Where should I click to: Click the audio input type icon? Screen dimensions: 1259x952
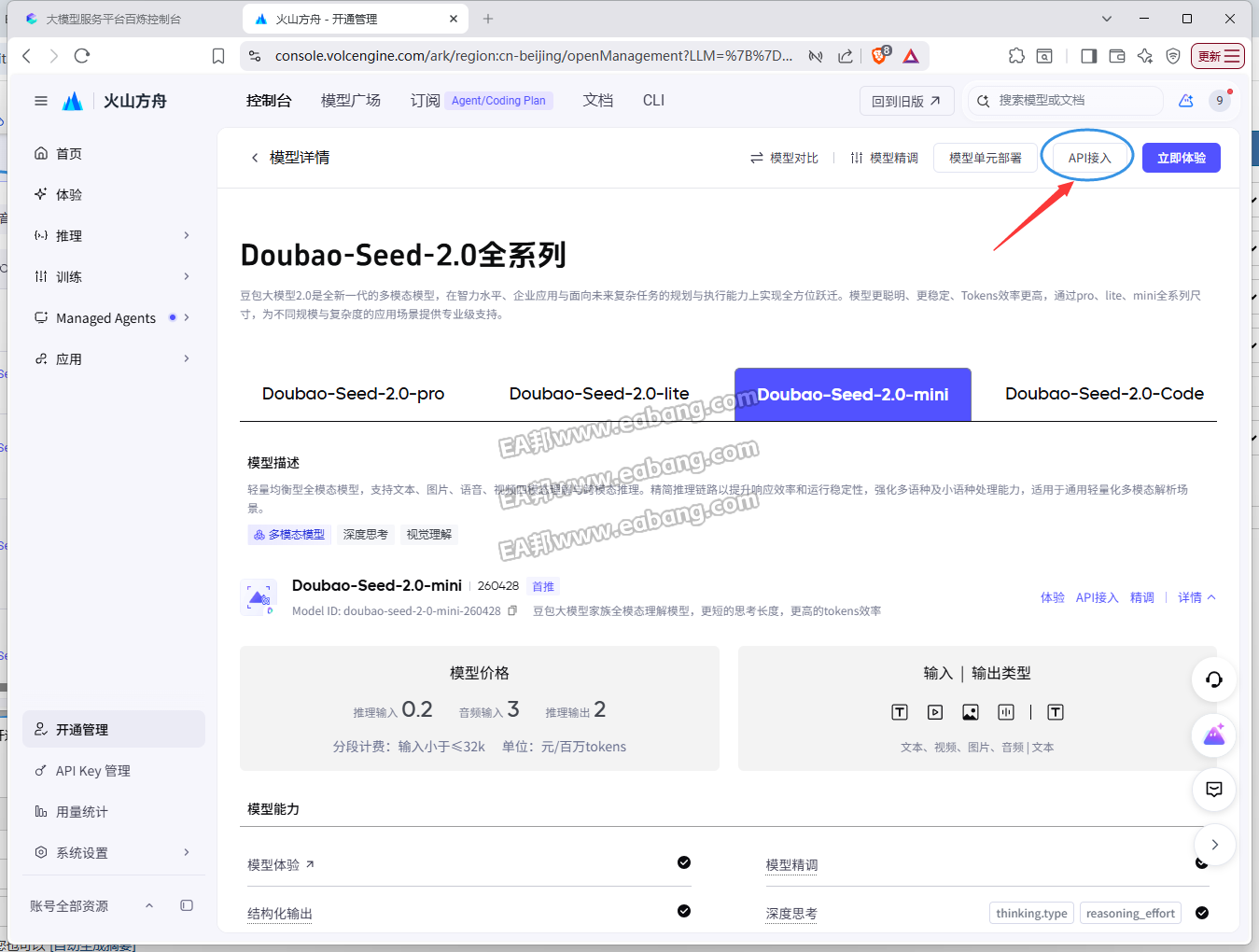[1006, 712]
